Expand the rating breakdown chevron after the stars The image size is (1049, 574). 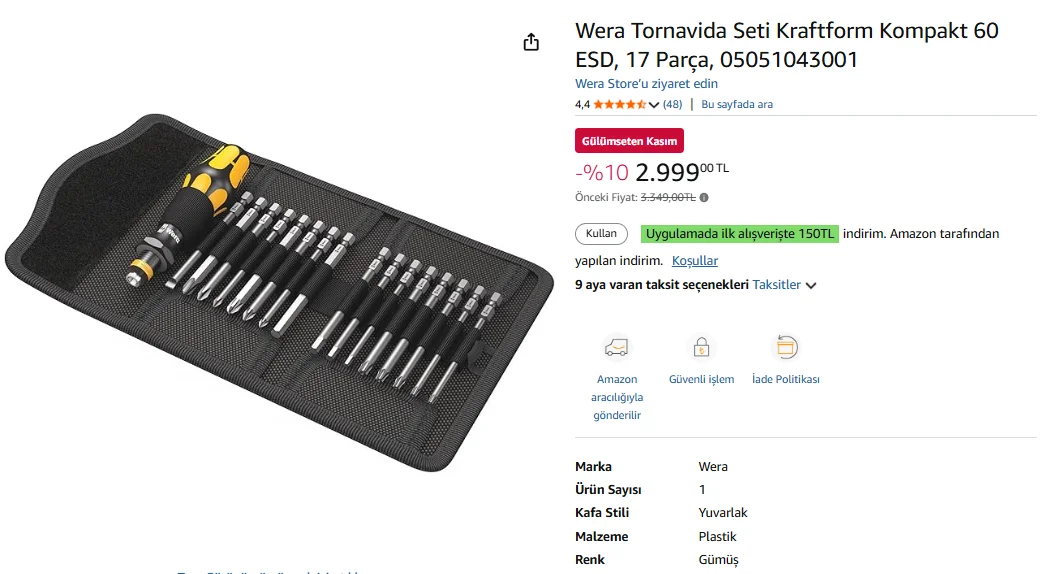(x=654, y=105)
